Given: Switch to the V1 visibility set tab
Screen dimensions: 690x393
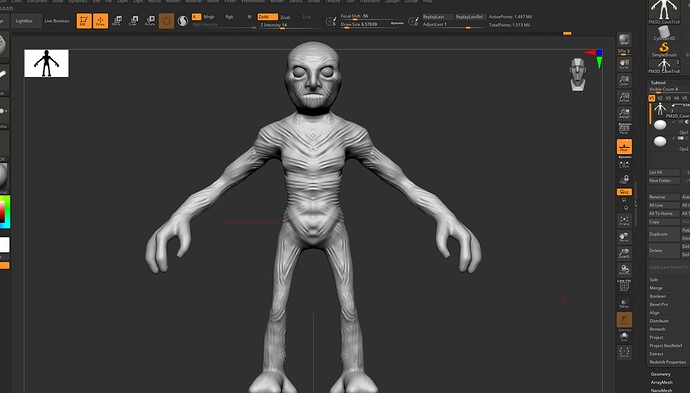Looking at the screenshot, I should coord(652,98).
